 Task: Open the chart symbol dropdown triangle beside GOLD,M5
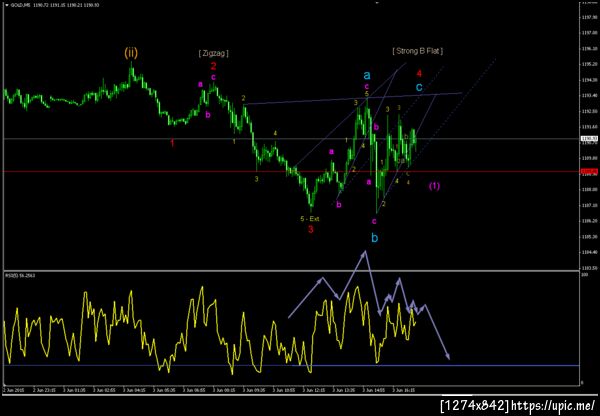pyautogui.click(x=6, y=6)
